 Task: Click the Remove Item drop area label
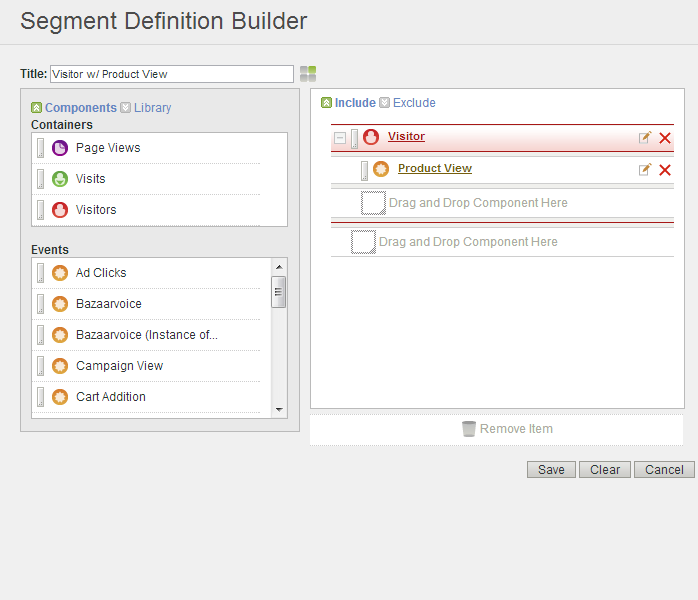(516, 429)
